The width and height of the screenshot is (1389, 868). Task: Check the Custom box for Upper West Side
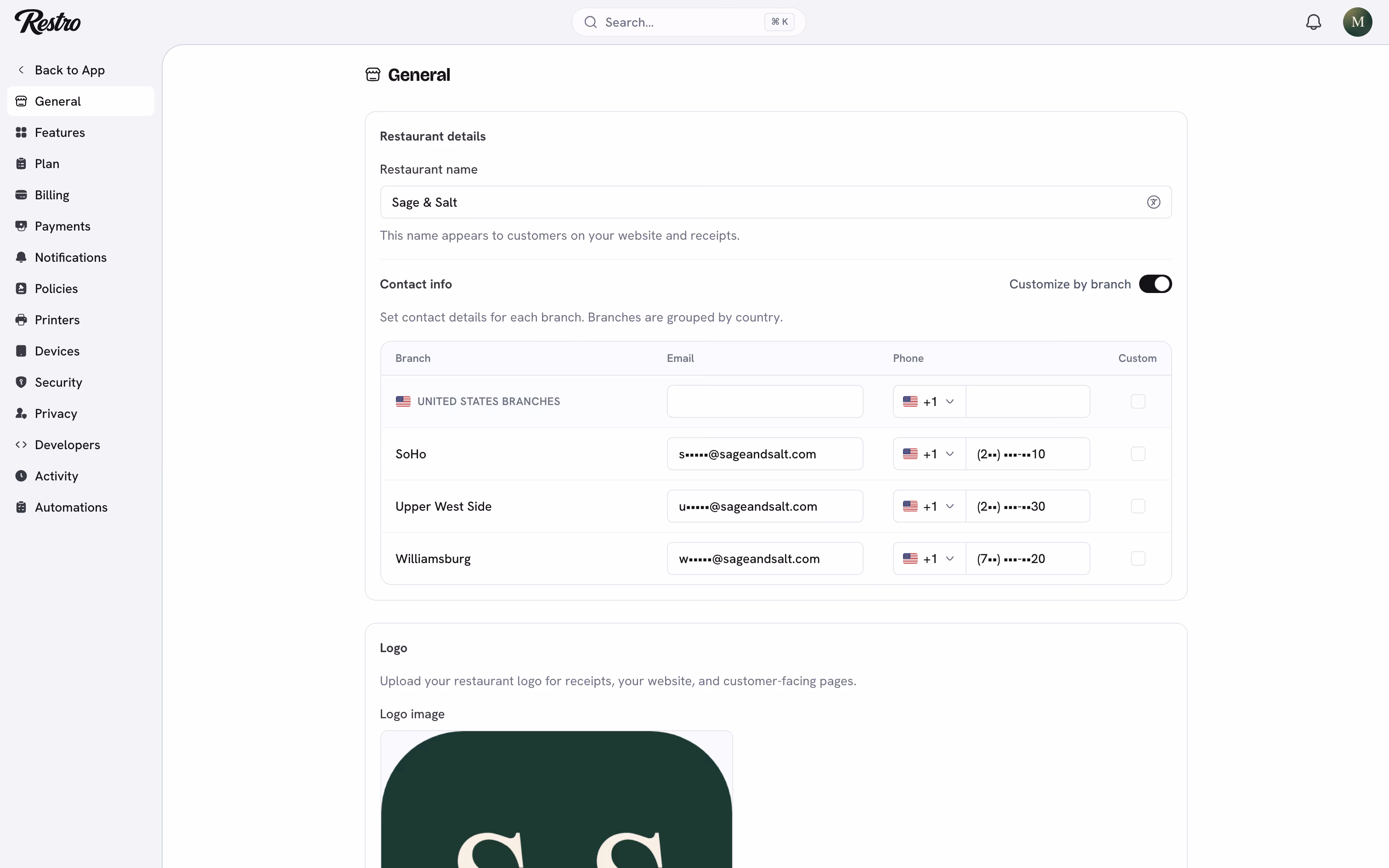(1138, 506)
